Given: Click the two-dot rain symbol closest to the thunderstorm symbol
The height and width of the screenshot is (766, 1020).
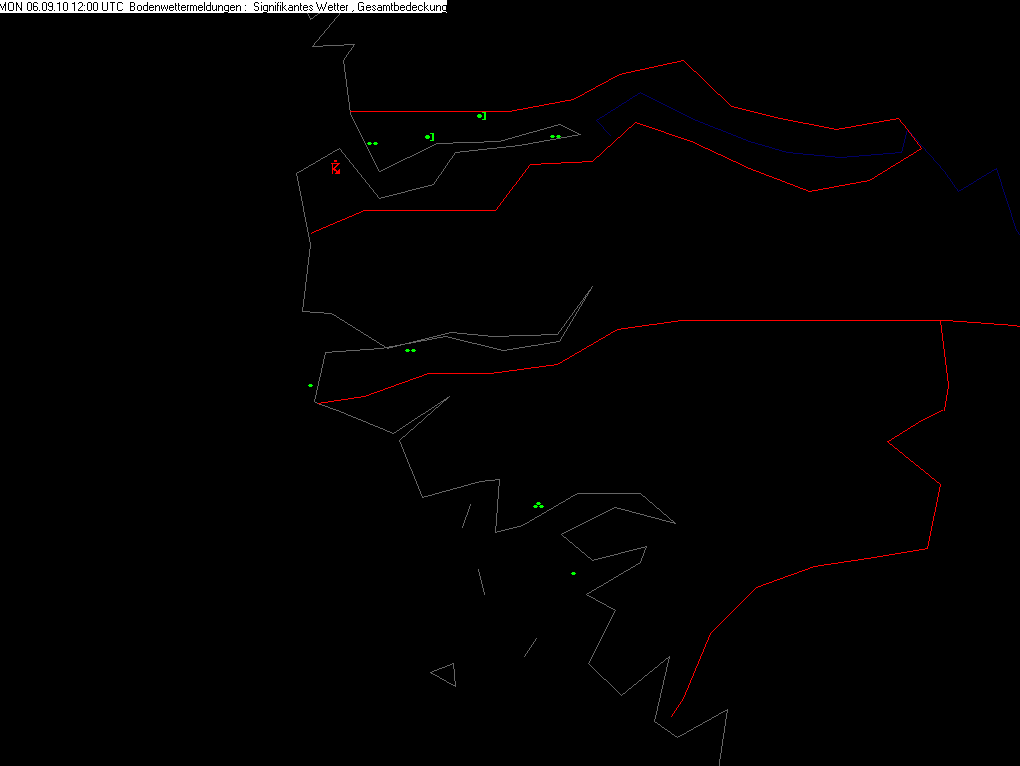Looking at the screenshot, I should [373, 143].
